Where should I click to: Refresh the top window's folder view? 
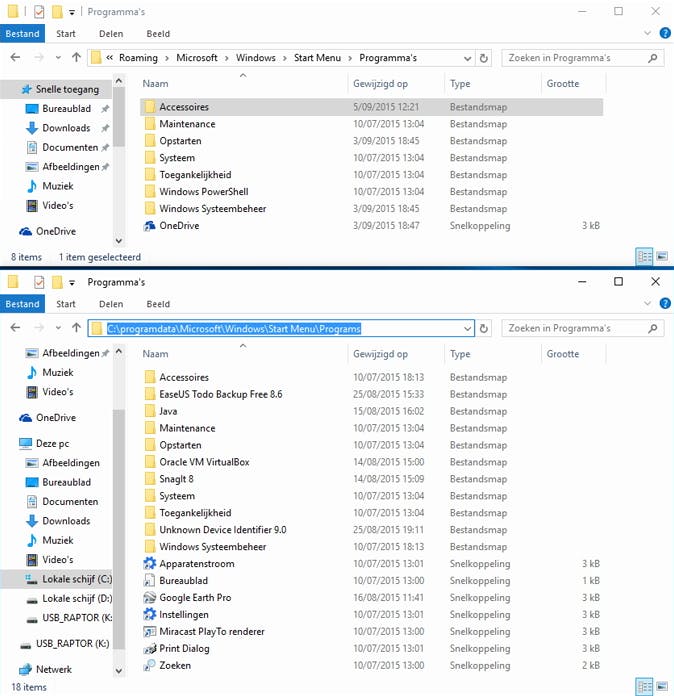point(484,58)
